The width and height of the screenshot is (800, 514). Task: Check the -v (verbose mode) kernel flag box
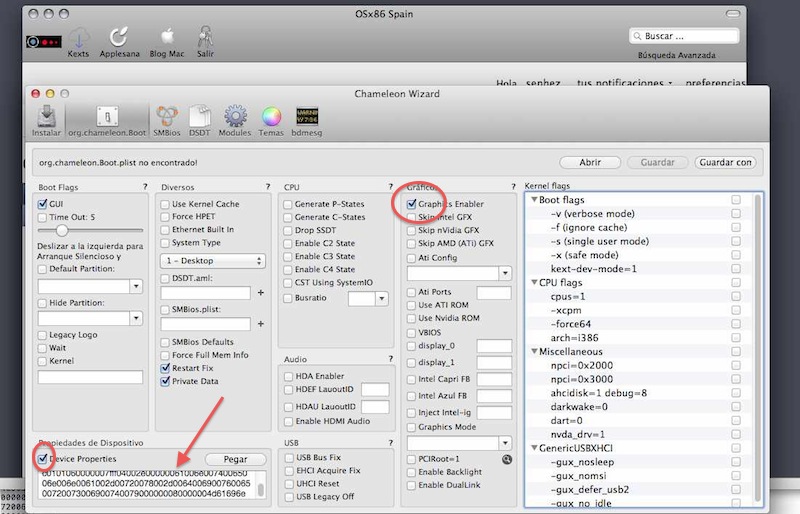(736, 213)
